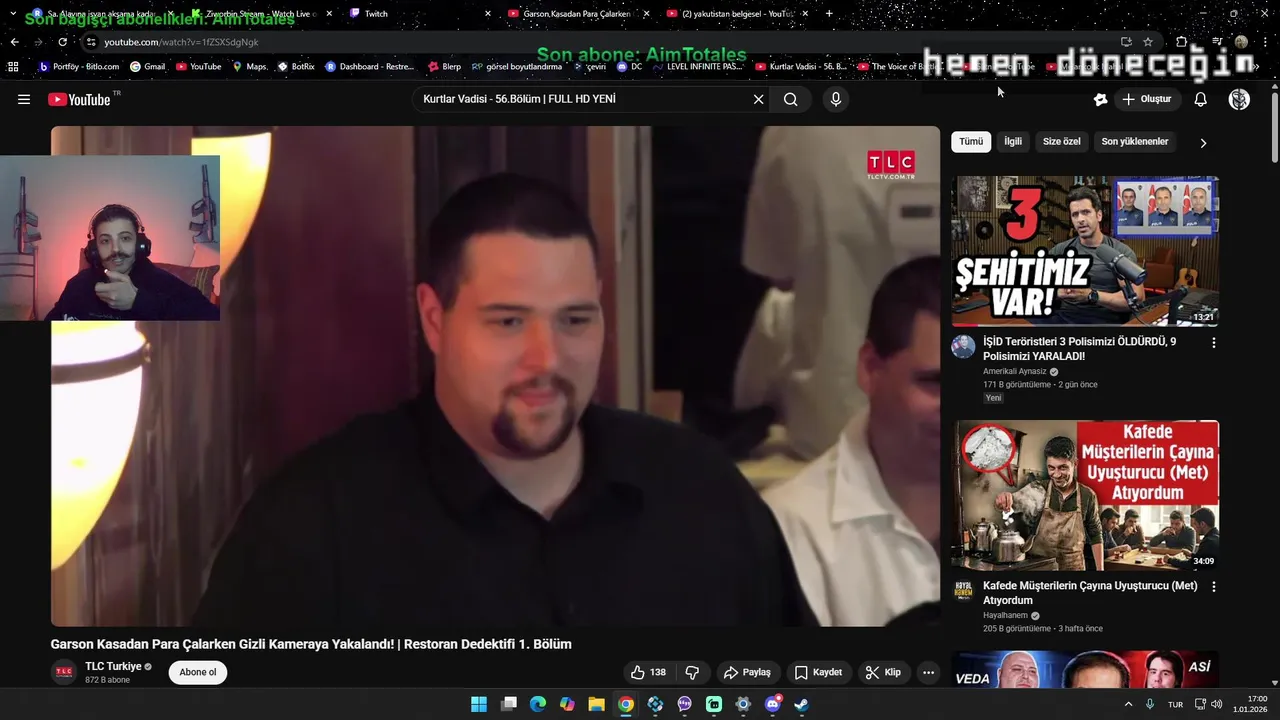Open the Gmail bookmark

147,67
